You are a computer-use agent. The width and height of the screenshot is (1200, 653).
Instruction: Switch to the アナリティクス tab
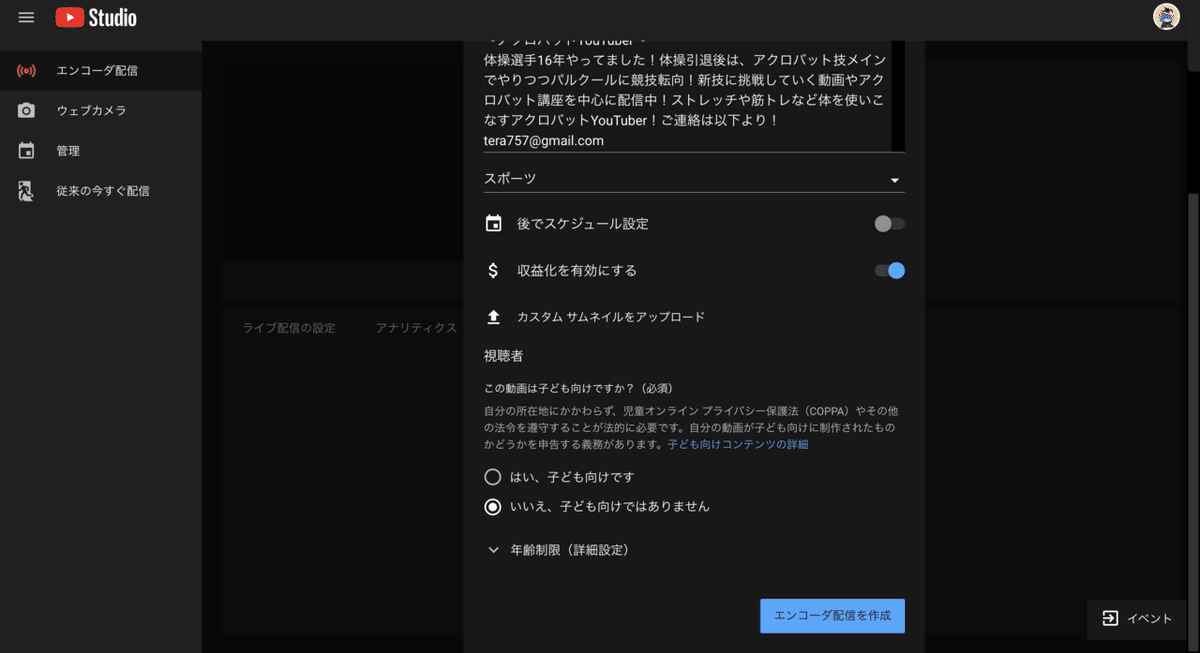(x=416, y=327)
